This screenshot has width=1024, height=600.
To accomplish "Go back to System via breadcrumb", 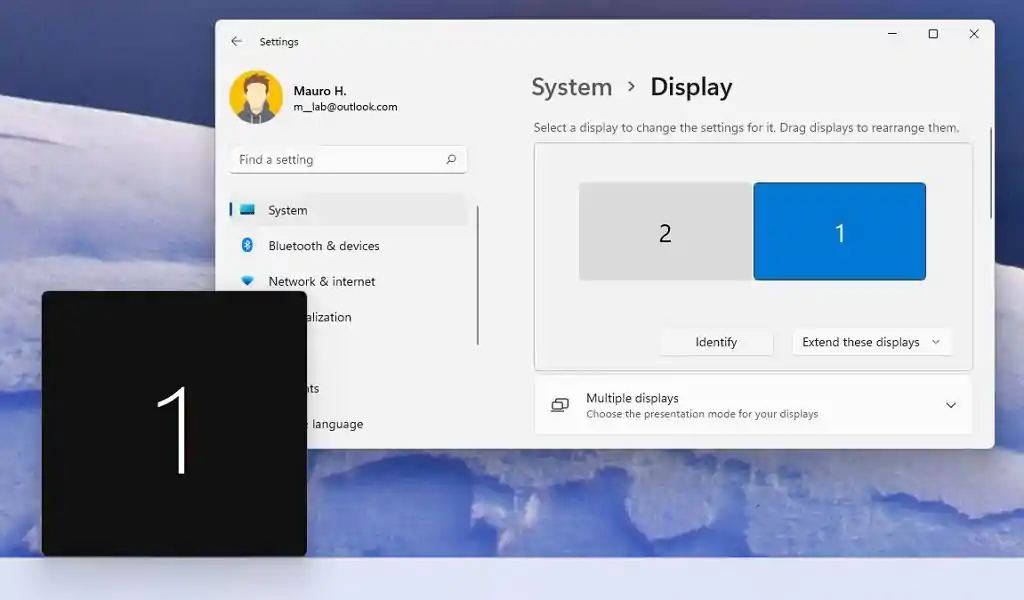I will click(x=571, y=88).
